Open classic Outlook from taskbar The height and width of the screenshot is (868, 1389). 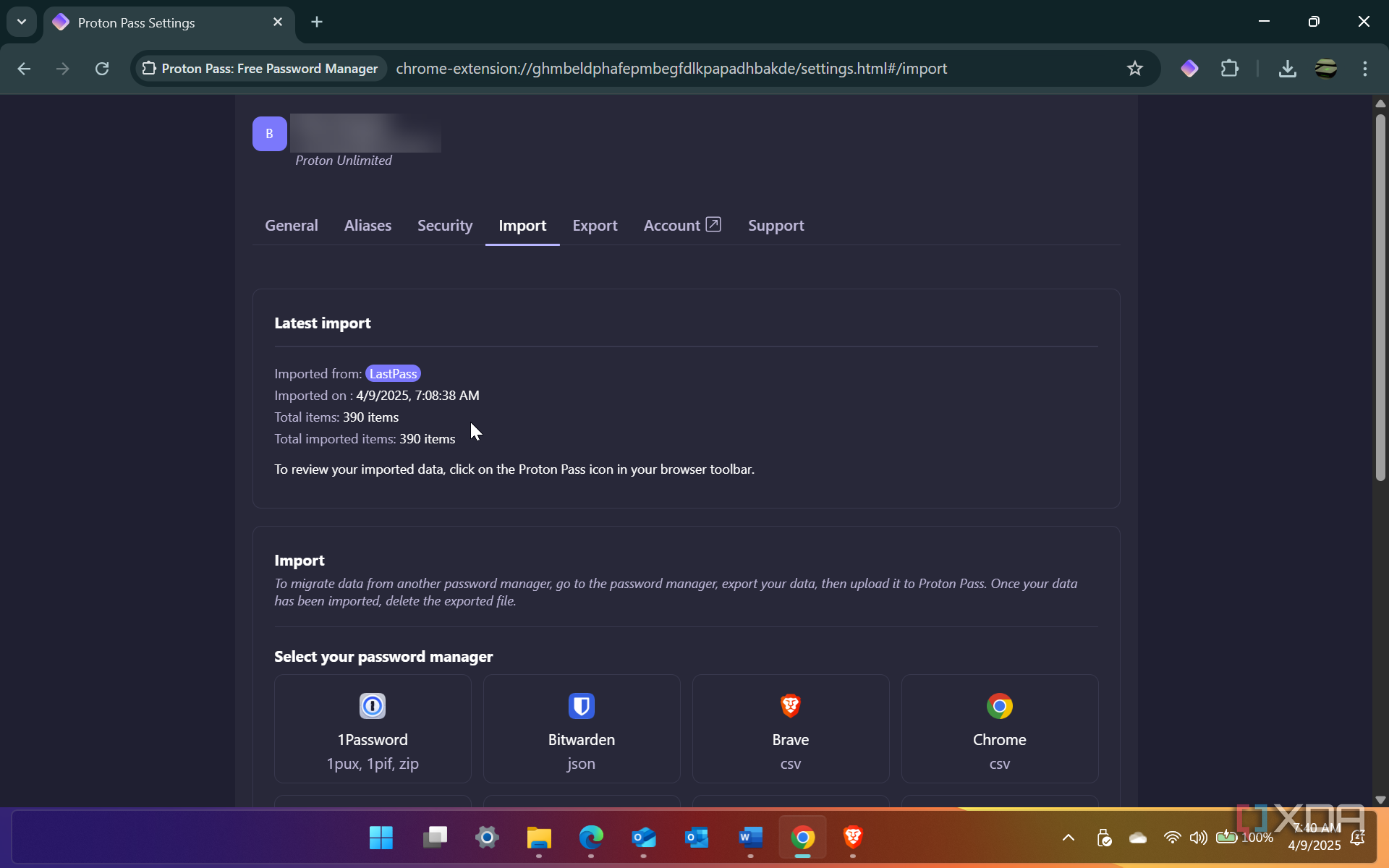coord(697,838)
